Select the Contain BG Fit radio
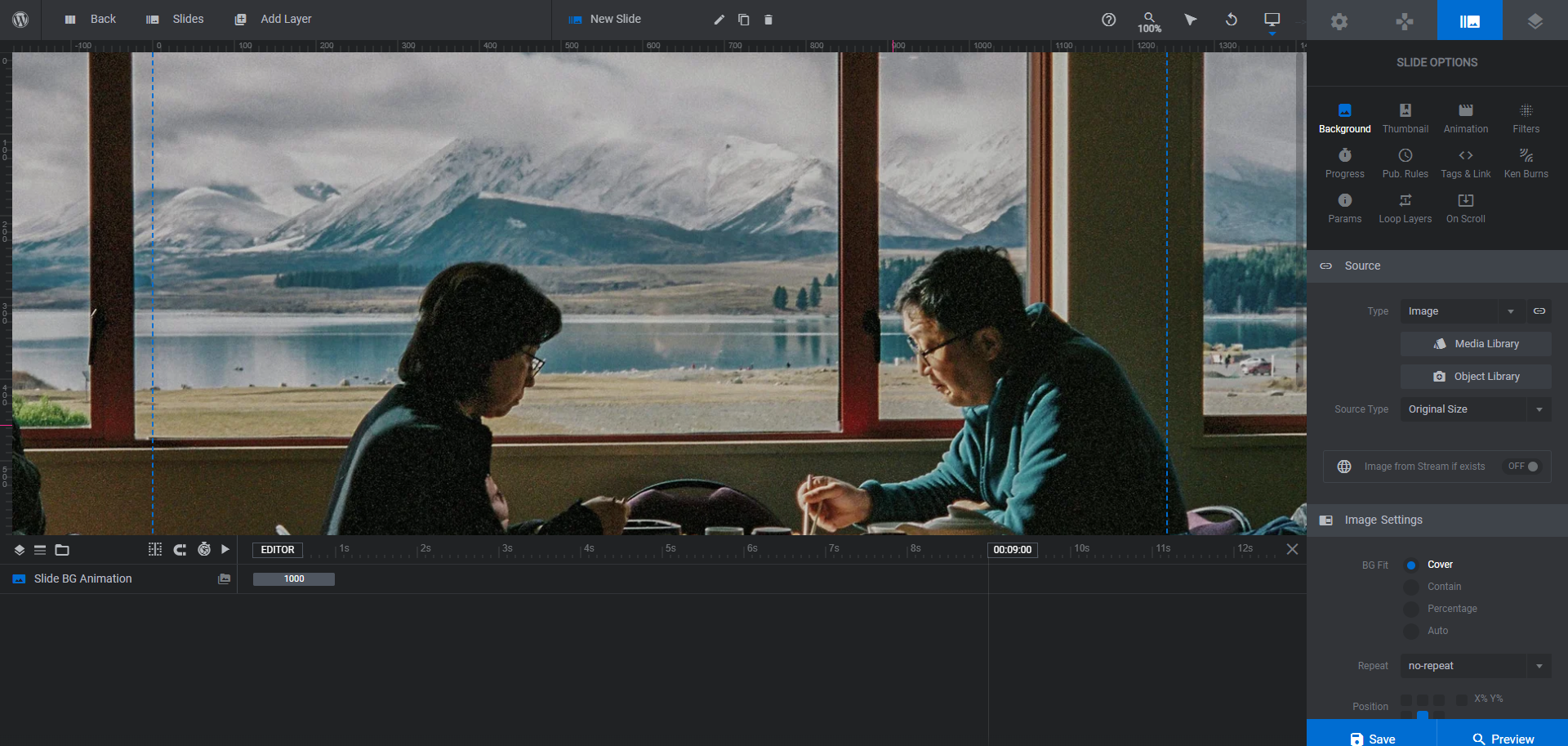Image resolution: width=1568 pixels, height=746 pixels. [1411, 587]
